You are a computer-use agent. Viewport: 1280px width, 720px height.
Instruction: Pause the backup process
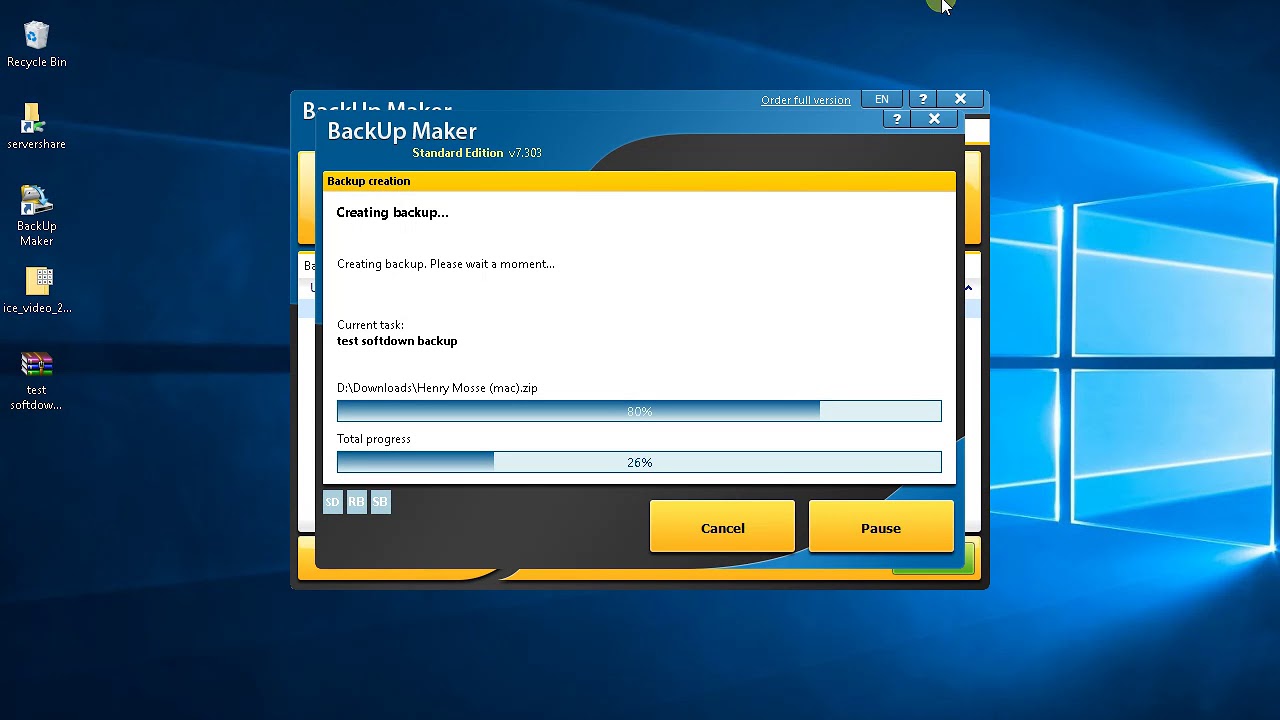point(881,527)
